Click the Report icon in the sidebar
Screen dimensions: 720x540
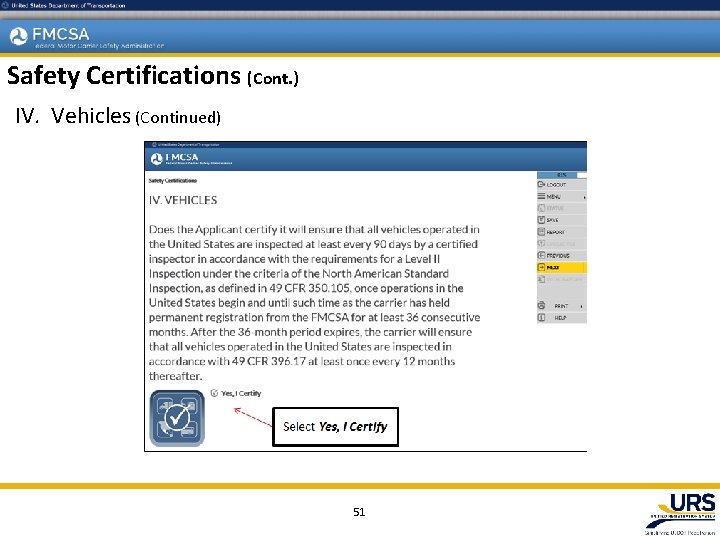[541, 232]
